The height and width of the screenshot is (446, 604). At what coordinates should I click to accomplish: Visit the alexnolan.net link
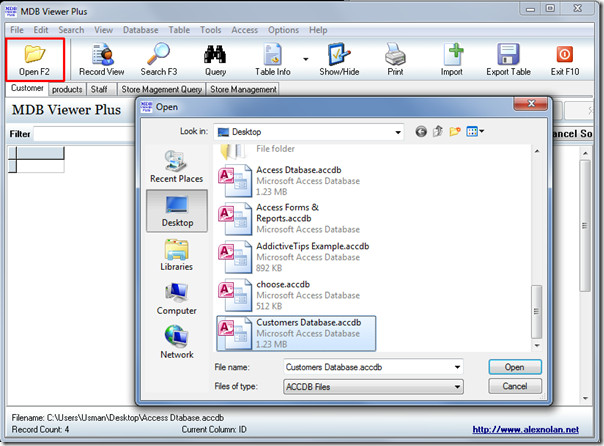click(525, 429)
